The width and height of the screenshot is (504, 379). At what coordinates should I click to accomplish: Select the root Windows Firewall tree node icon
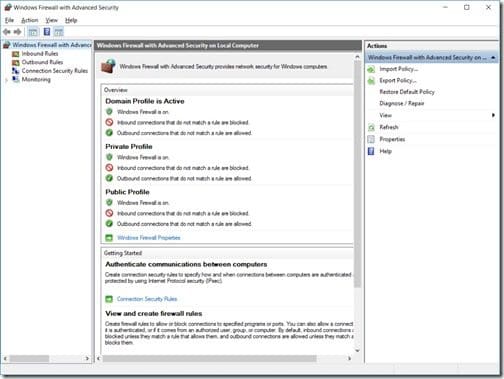(7, 45)
